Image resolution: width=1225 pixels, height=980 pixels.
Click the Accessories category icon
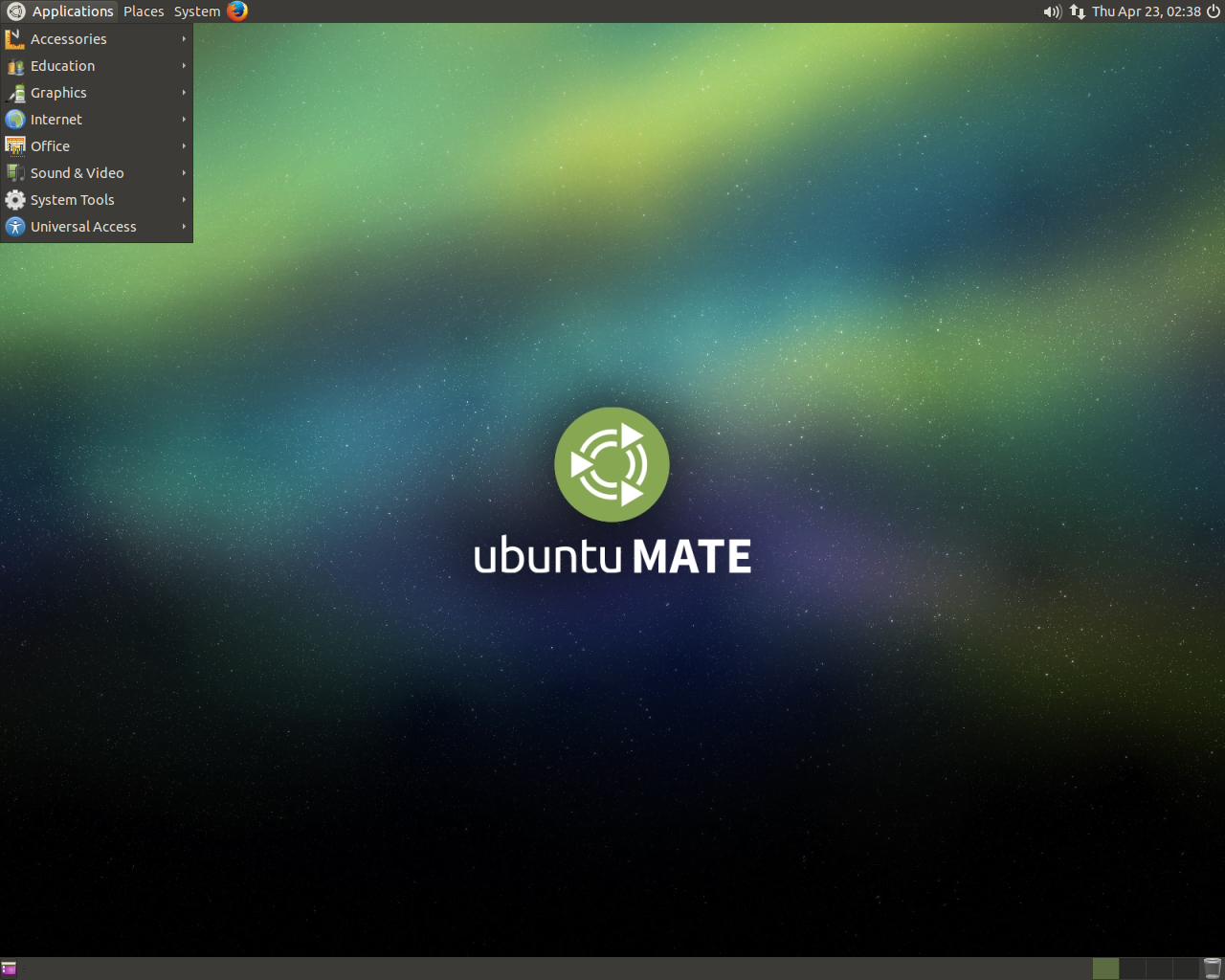(15, 39)
